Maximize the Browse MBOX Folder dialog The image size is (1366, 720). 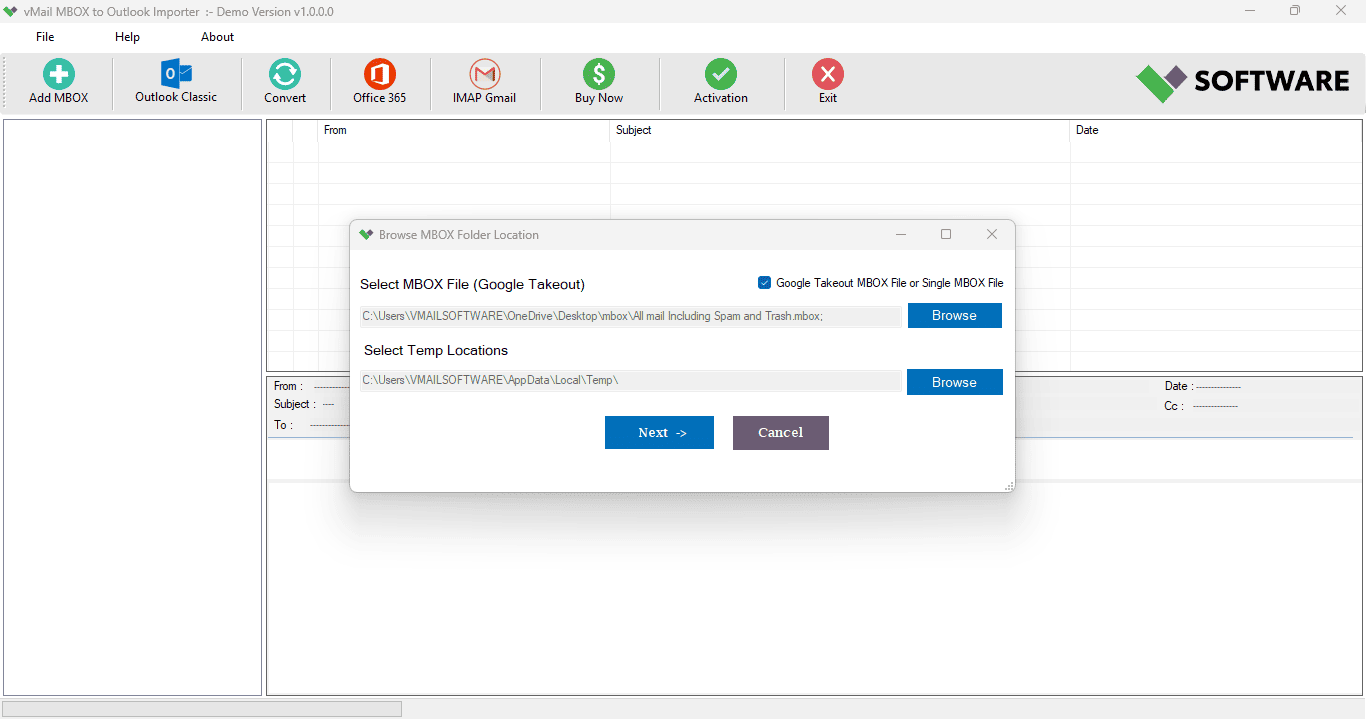[x=946, y=235]
